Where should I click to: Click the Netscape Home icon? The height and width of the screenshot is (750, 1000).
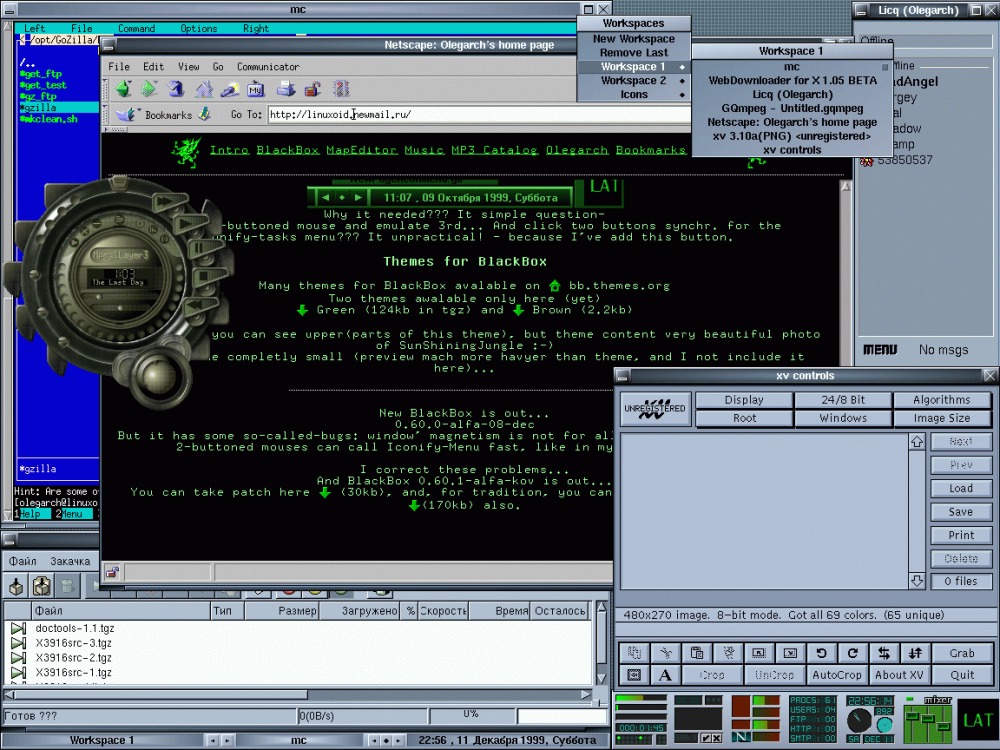pyautogui.click(x=203, y=89)
